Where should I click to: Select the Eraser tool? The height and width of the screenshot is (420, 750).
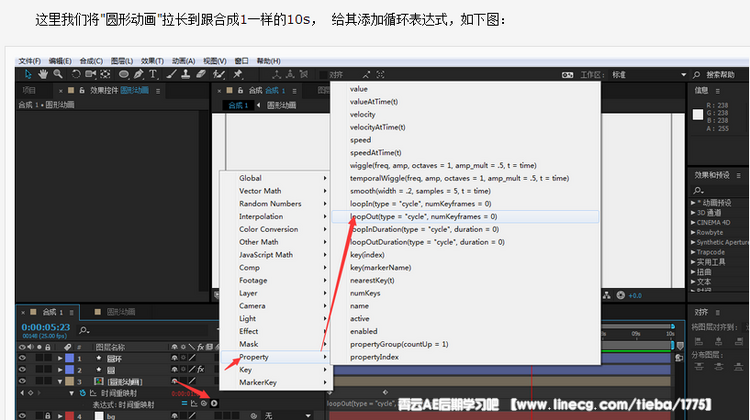pos(201,74)
